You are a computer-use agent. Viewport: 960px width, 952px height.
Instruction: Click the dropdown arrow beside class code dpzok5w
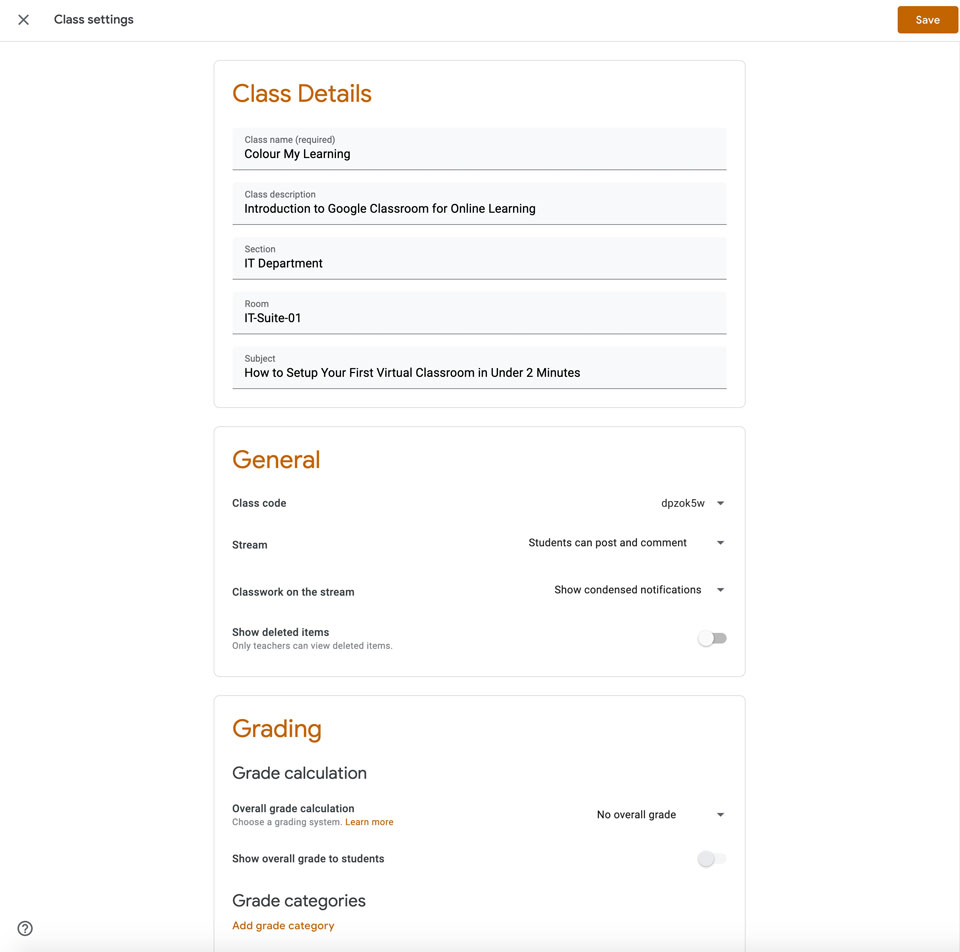pyautogui.click(x=719, y=503)
